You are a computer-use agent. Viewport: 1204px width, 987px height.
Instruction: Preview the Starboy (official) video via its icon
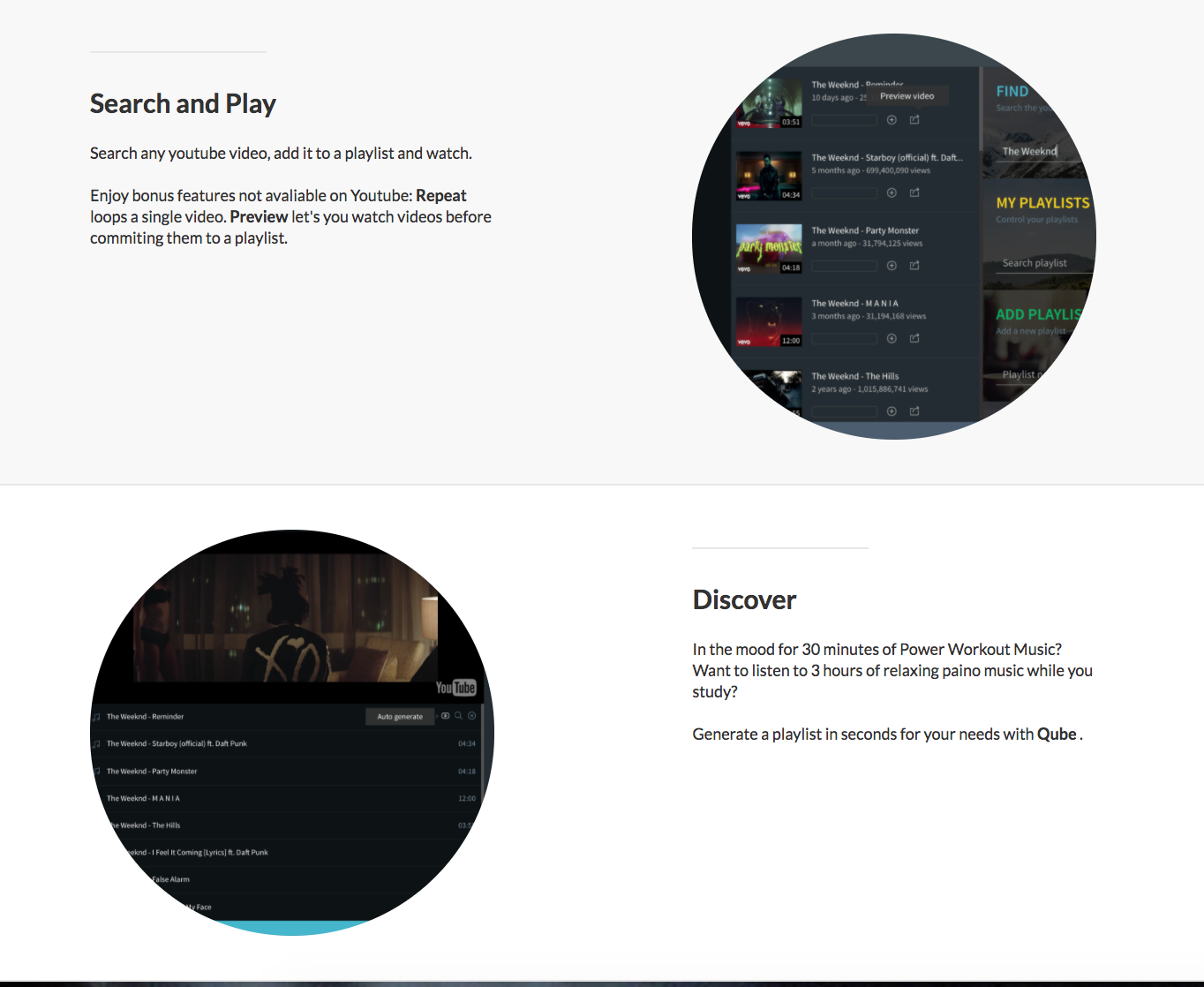(914, 192)
